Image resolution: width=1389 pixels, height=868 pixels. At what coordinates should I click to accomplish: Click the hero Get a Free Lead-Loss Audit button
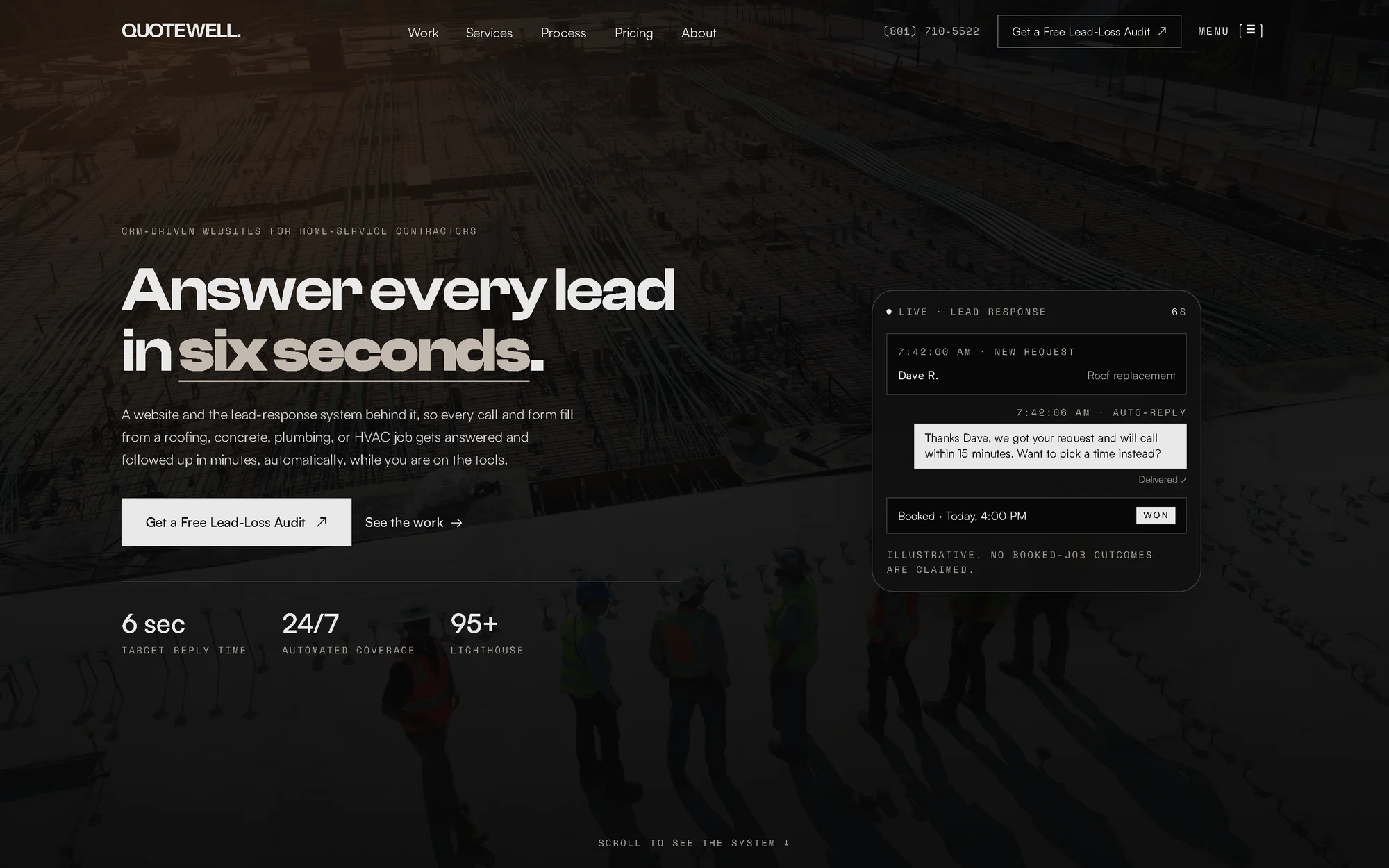236,522
